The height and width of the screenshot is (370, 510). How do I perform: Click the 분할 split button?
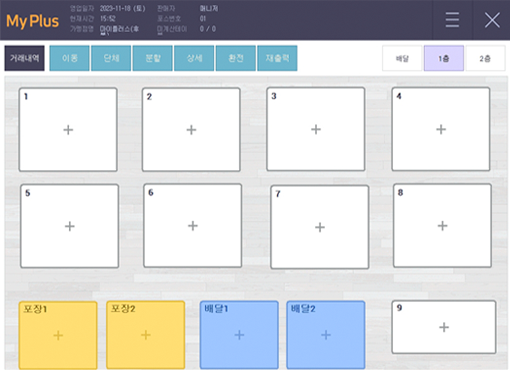[x=153, y=58]
